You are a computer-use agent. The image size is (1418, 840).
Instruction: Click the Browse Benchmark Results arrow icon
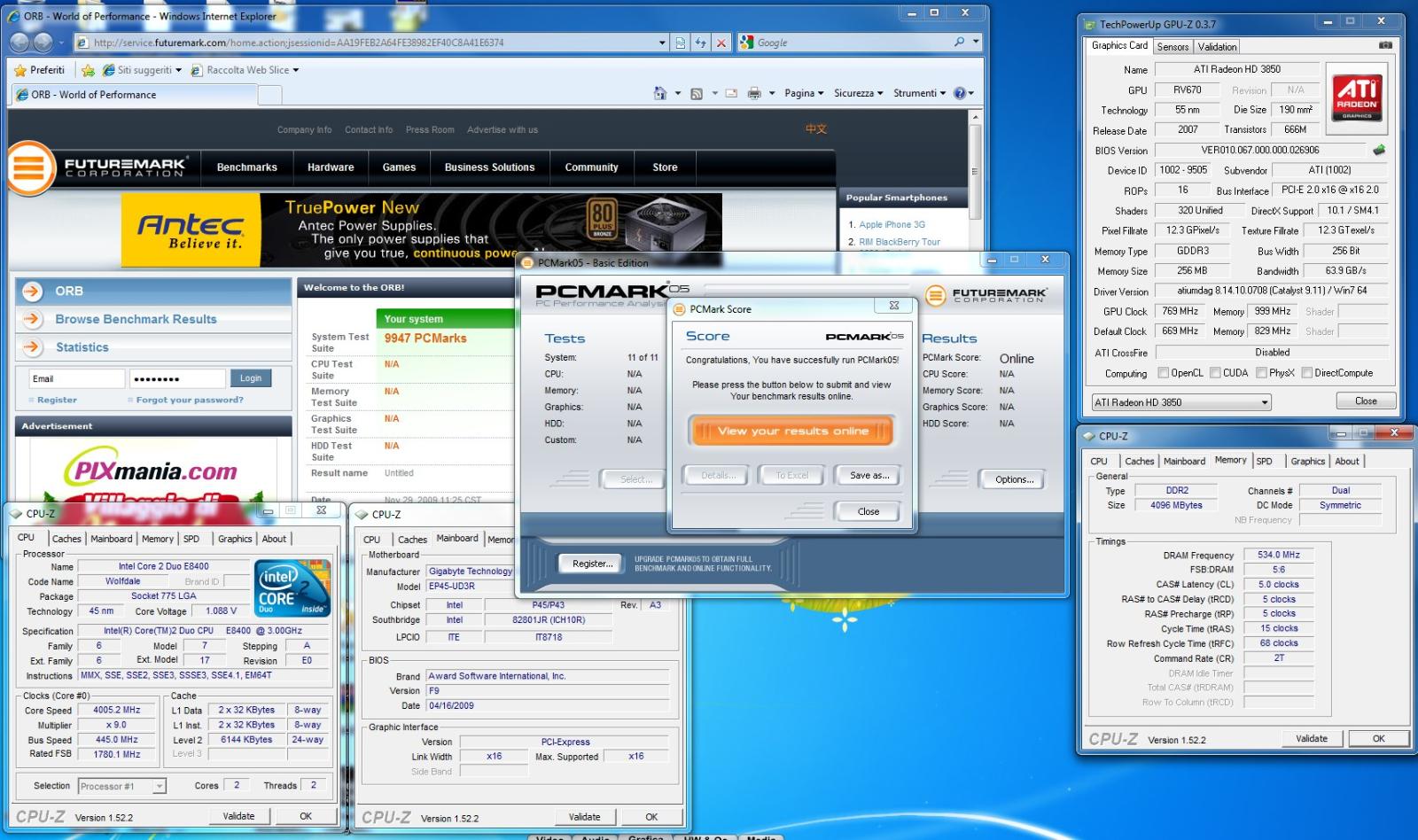[33, 319]
